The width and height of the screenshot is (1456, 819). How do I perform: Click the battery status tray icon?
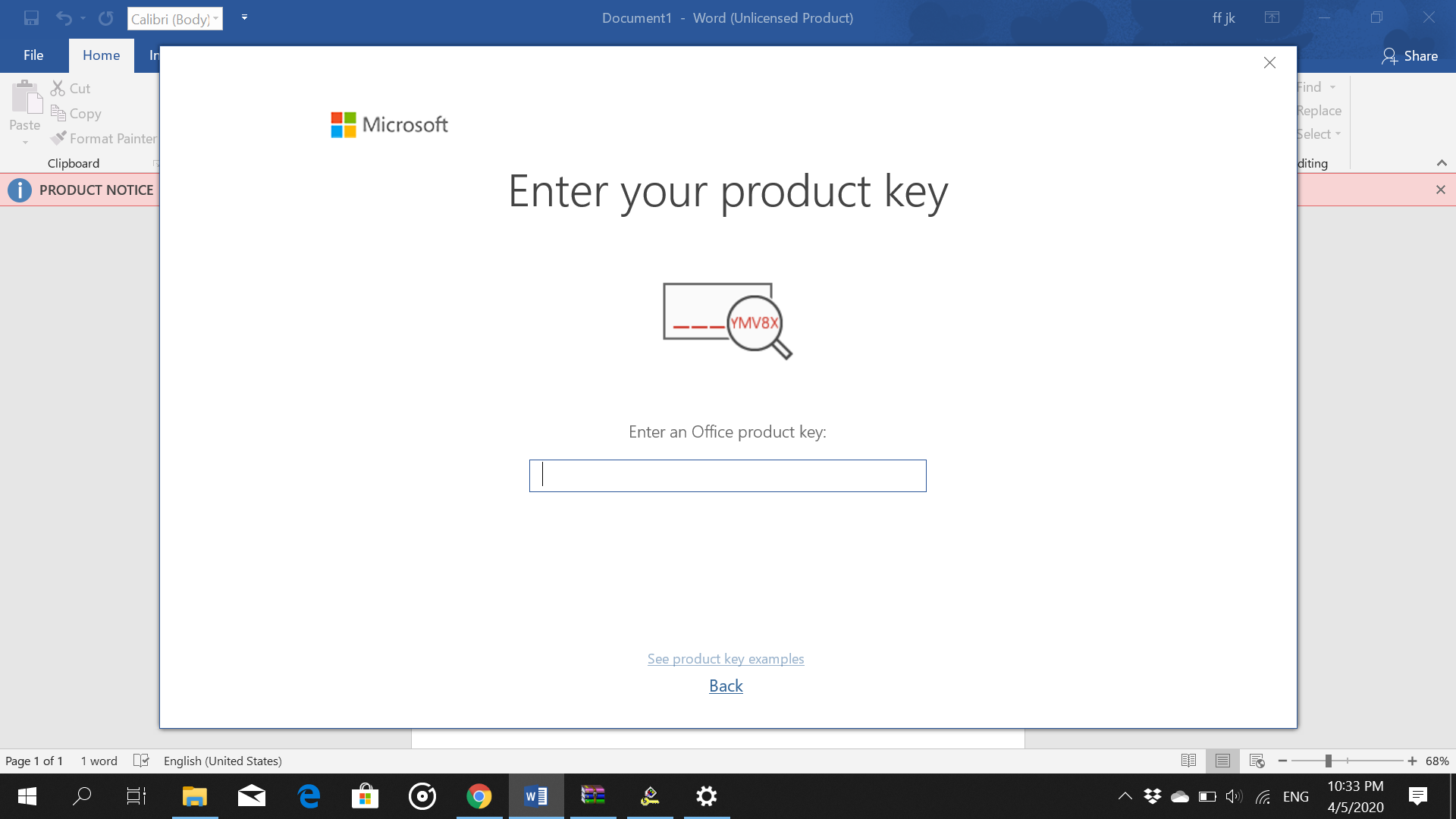(x=1207, y=796)
